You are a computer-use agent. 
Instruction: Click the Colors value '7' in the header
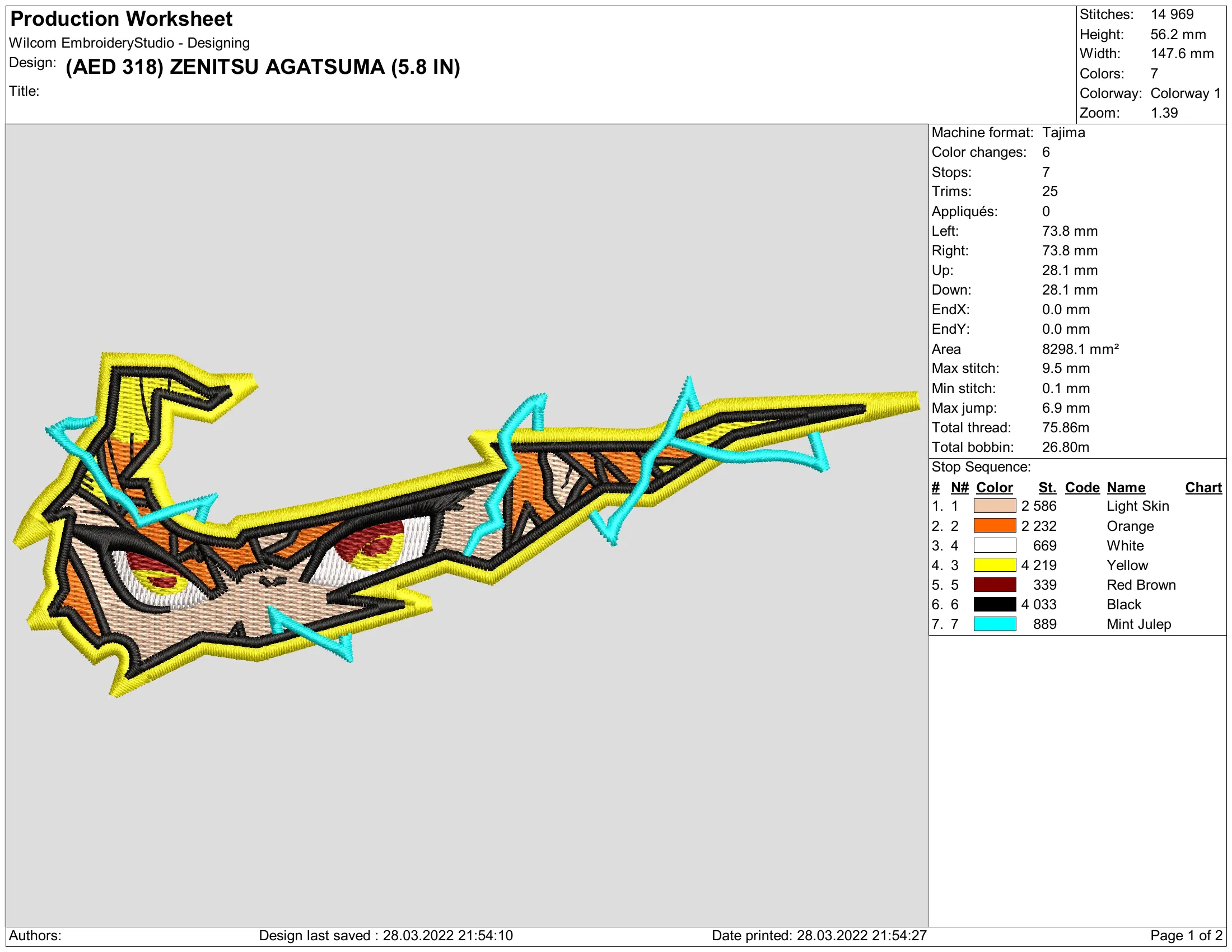pyautogui.click(x=1154, y=73)
